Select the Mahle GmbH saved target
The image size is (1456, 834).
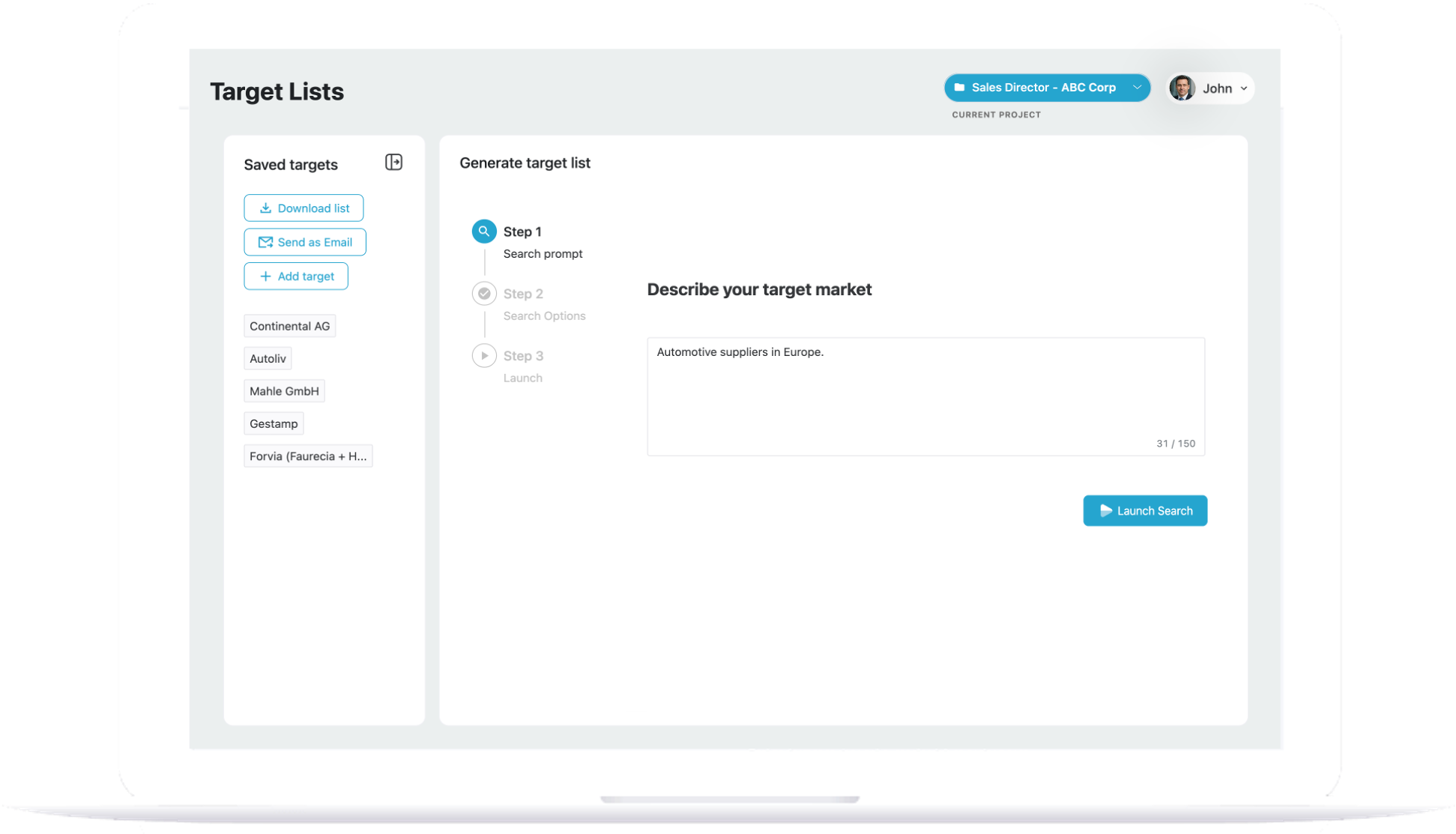click(x=284, y=391)
